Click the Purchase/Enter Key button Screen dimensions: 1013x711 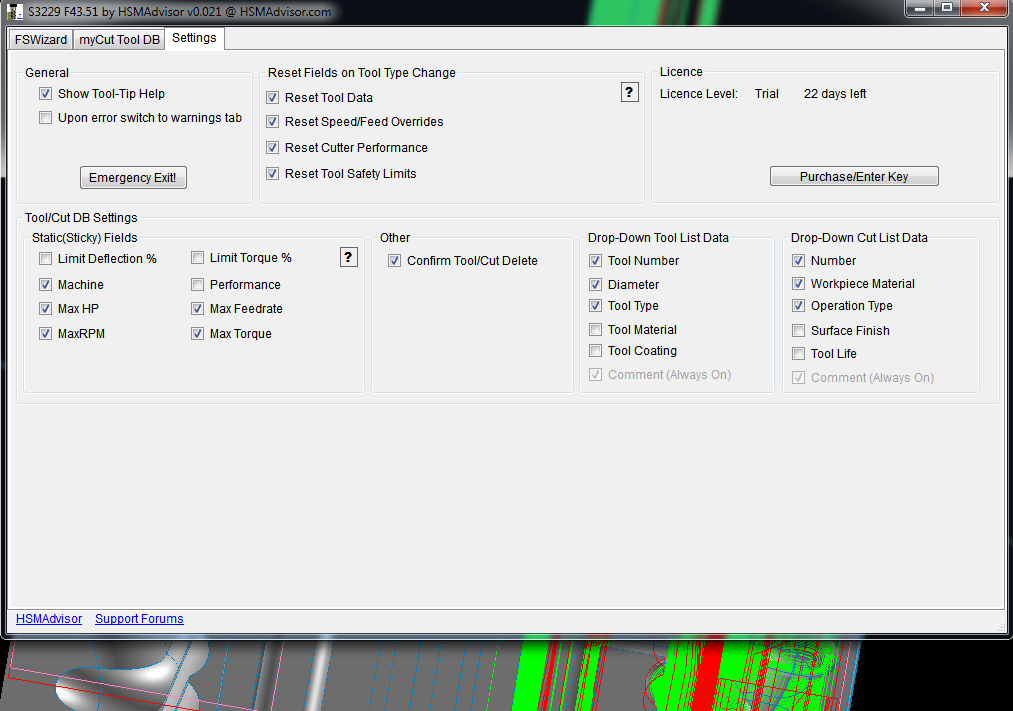click(x=854, y=177)
